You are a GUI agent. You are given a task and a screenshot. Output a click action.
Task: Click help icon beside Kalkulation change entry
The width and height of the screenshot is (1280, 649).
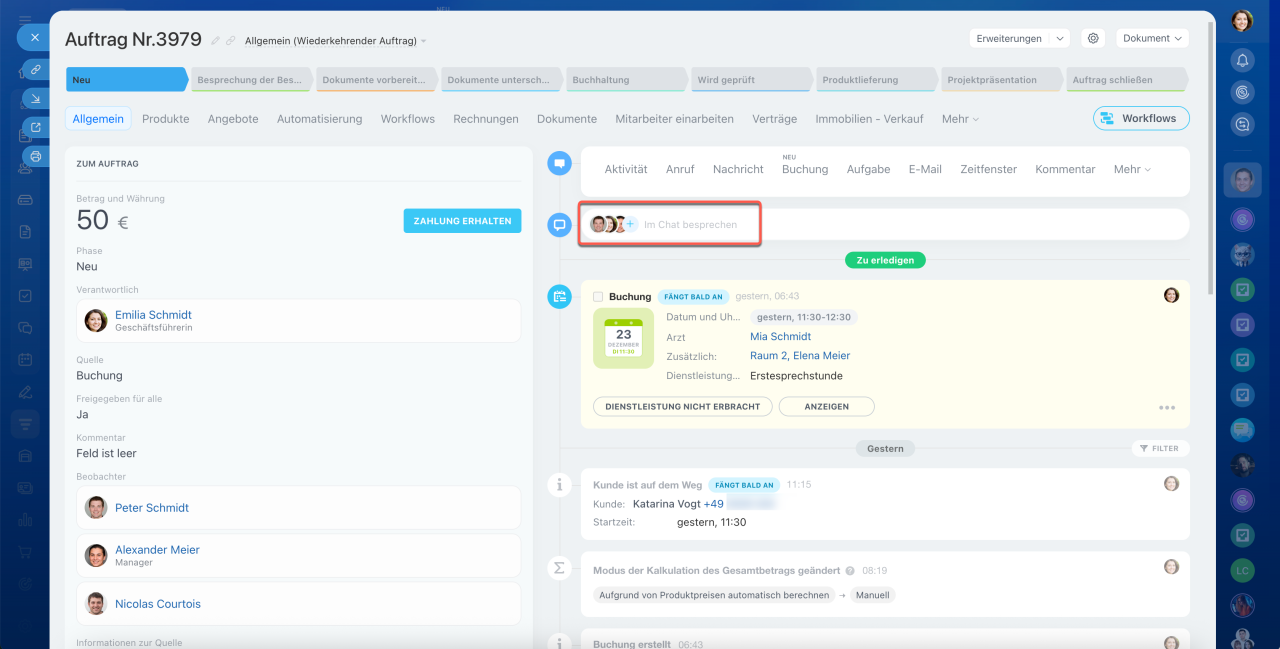point(850,571)
